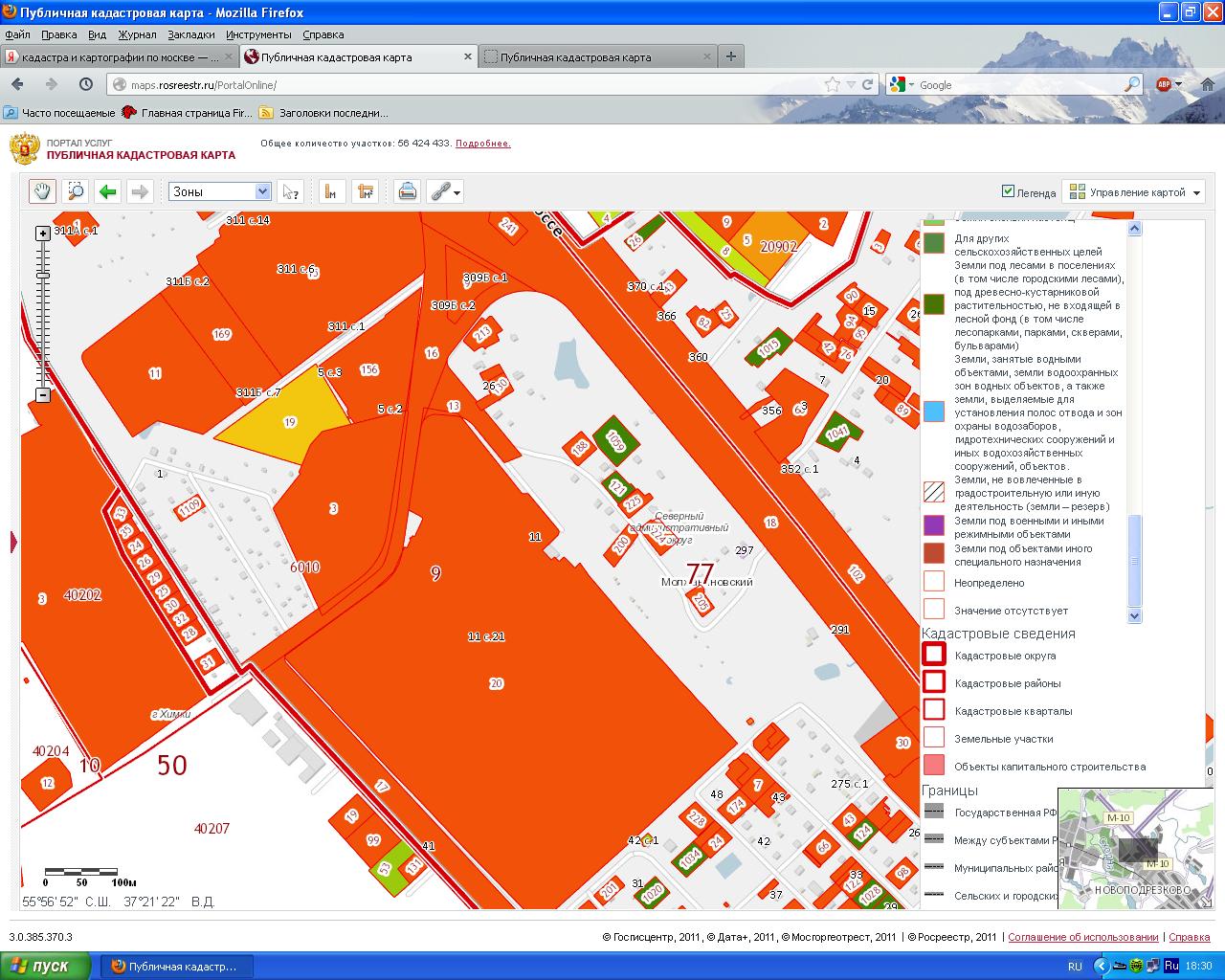1225x980 pixels.
Task: Click the map zoom in plus button
Action: click(42, 234)
